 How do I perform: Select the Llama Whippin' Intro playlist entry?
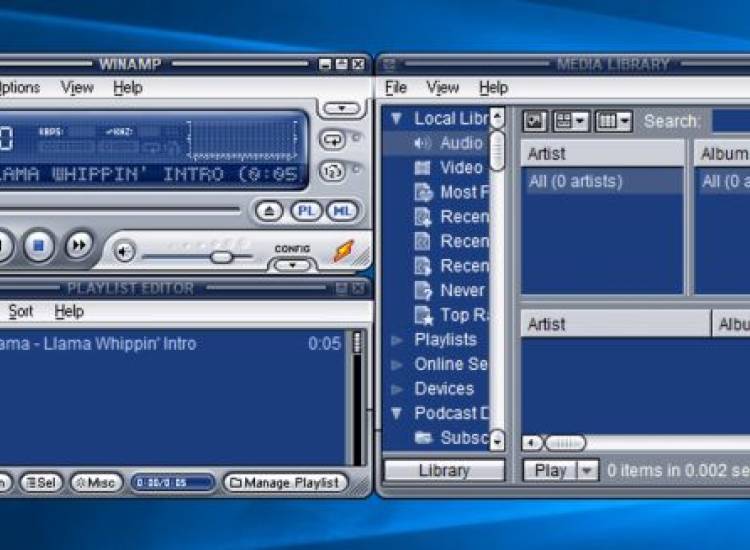pos(172,343)
